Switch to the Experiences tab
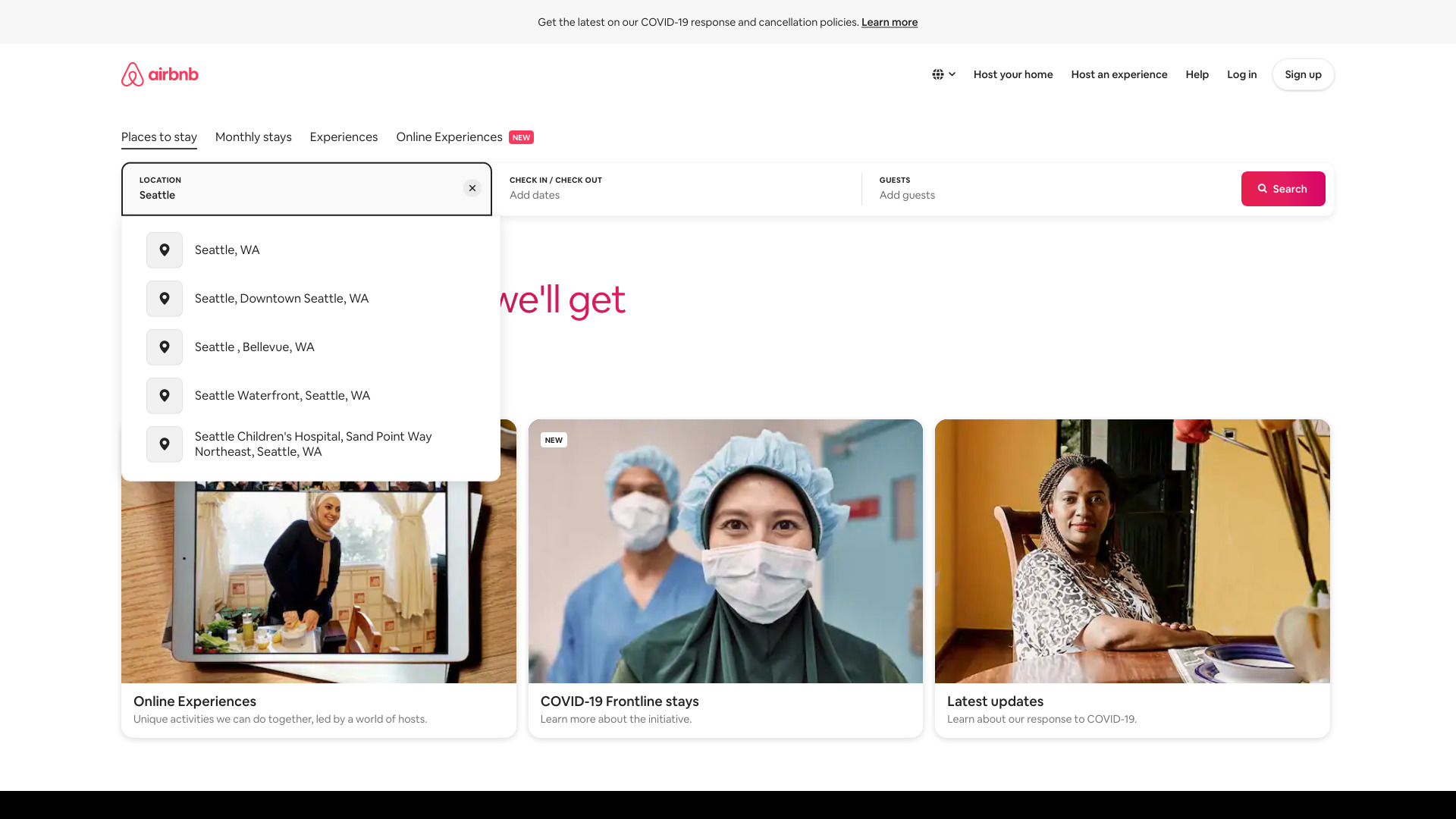The width and height of the screenshot is (1456, 819). point(344,137)
